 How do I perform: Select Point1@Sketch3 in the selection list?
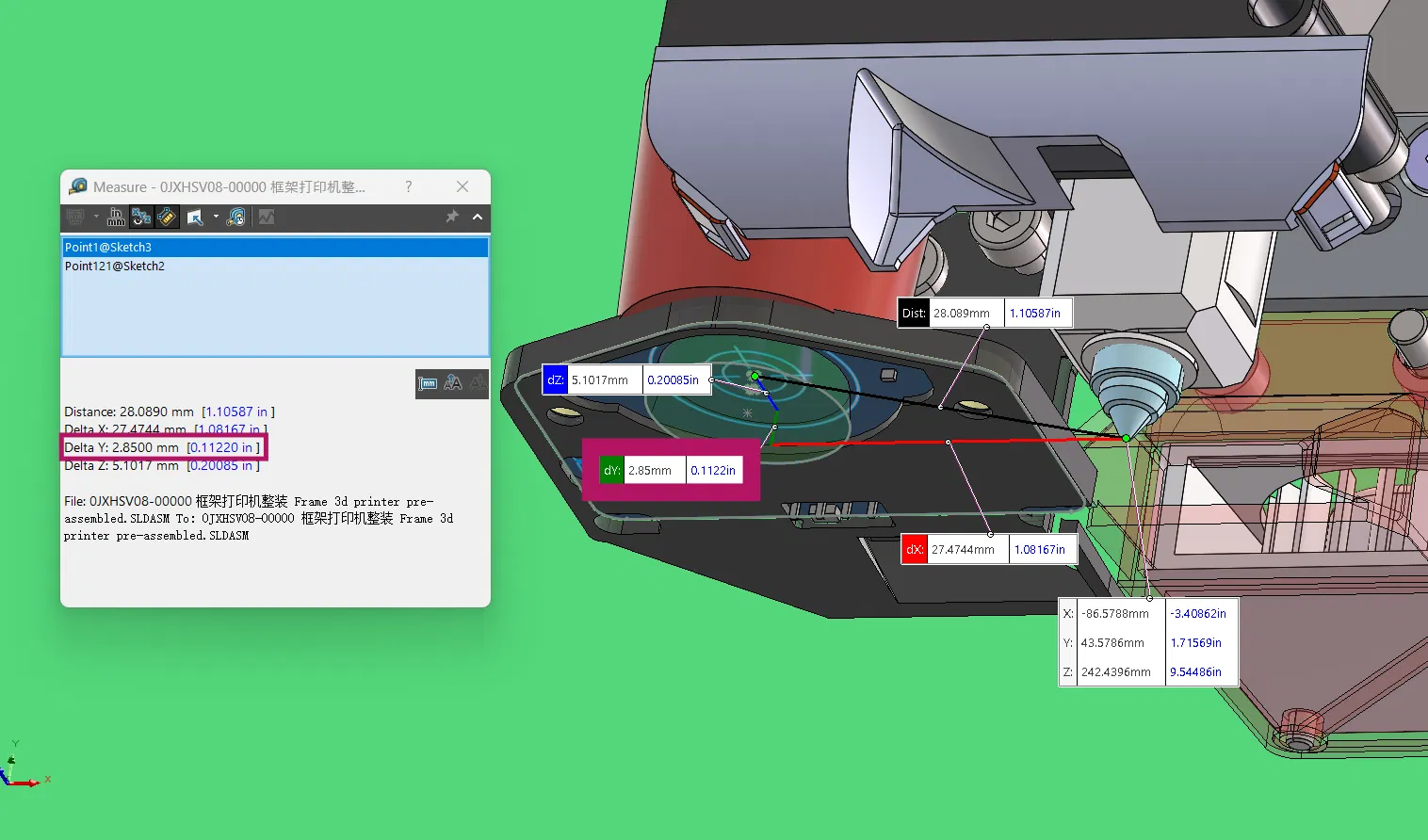275,248
